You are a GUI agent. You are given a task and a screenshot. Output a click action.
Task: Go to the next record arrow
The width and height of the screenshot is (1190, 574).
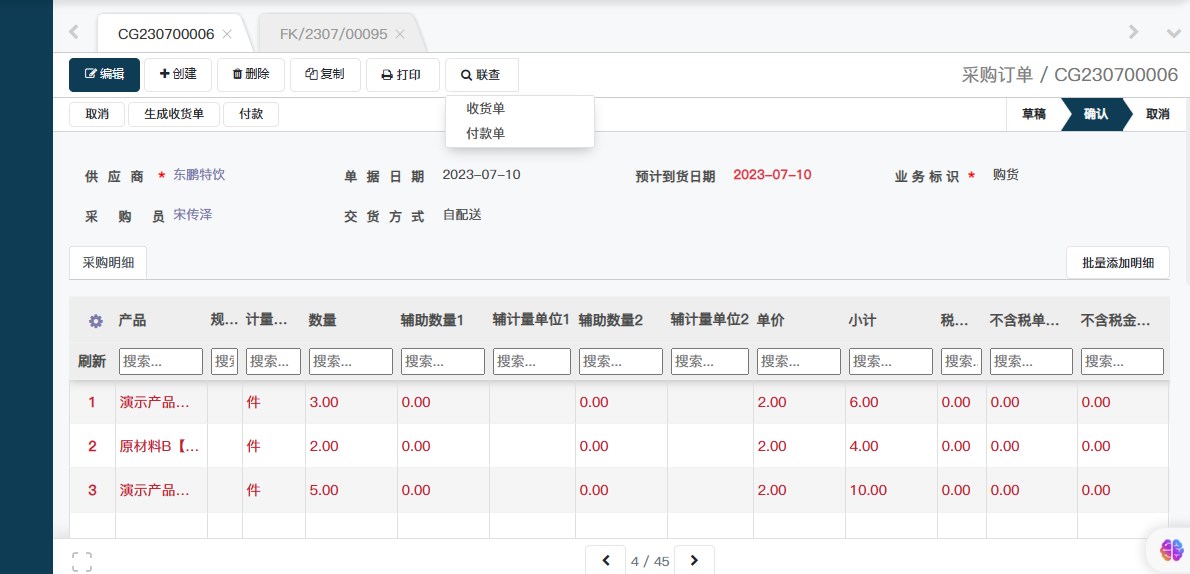[694, 561]
